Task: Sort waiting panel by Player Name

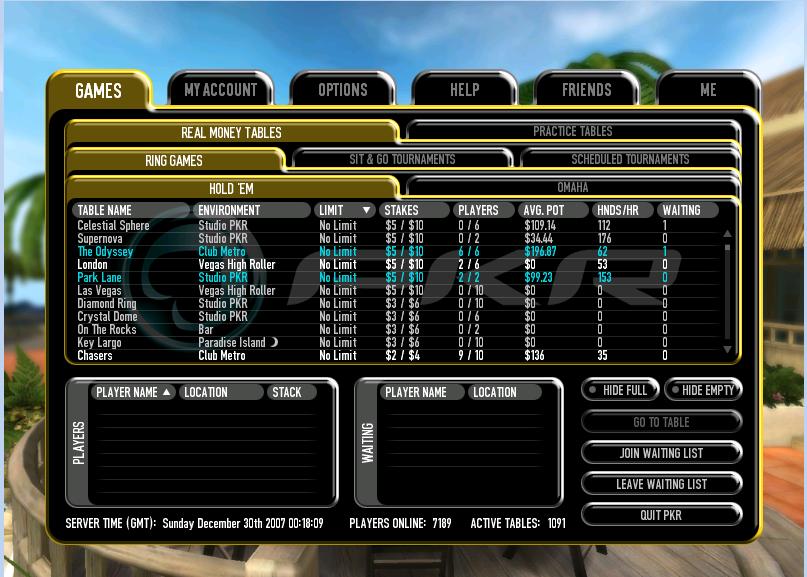Action: 422,392
